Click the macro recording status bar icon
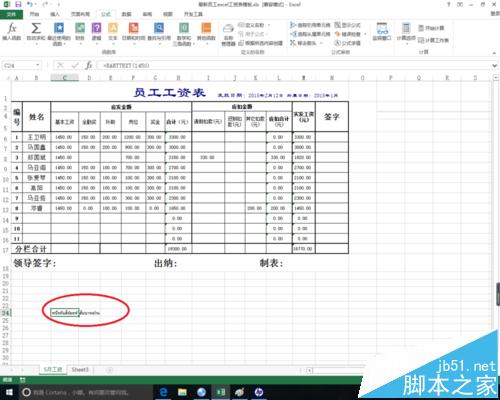Viewport: 500px width, 400px height. click(x=23, y=380)
